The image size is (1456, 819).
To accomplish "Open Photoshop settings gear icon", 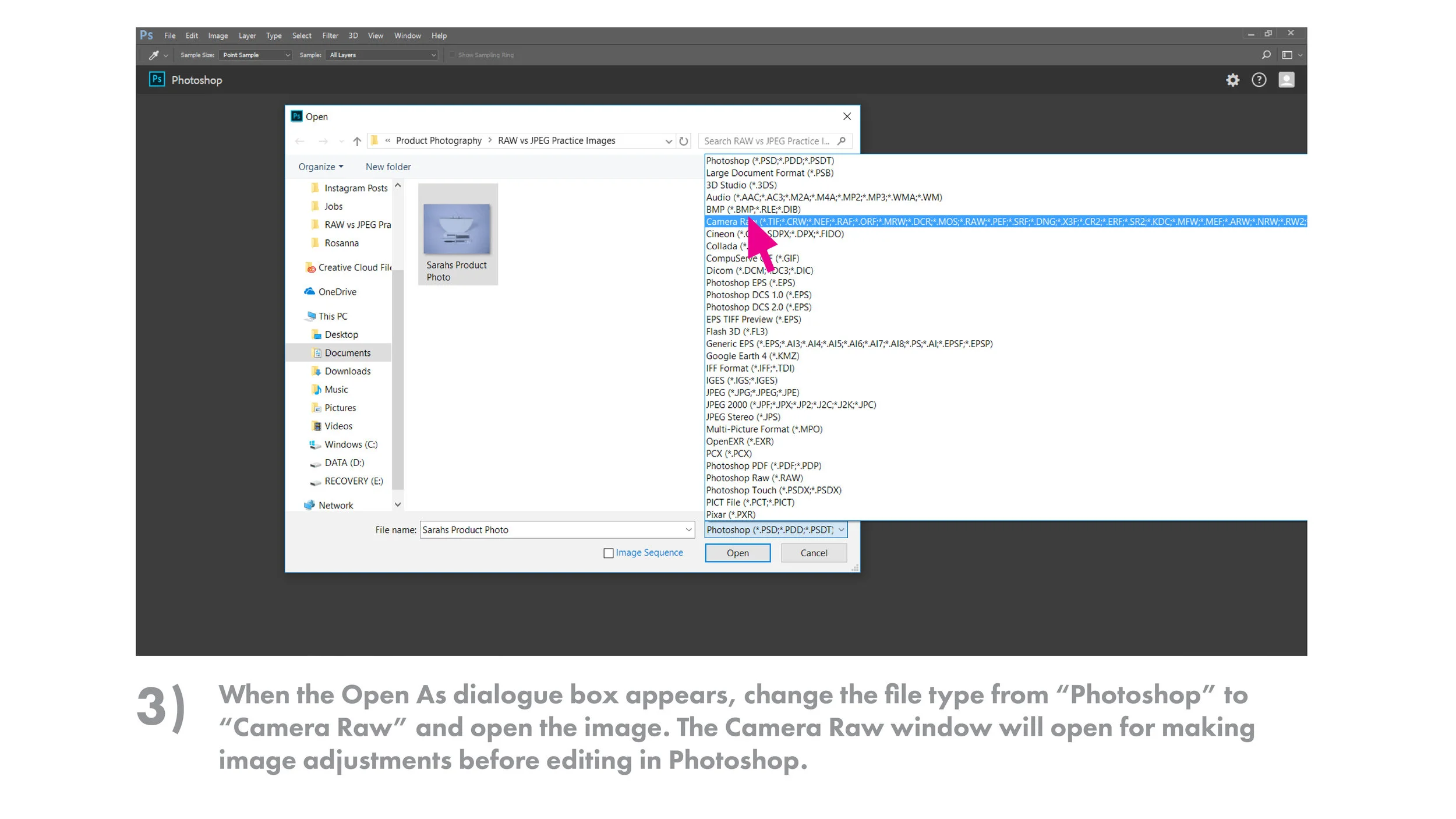I will click(1232, 80).
